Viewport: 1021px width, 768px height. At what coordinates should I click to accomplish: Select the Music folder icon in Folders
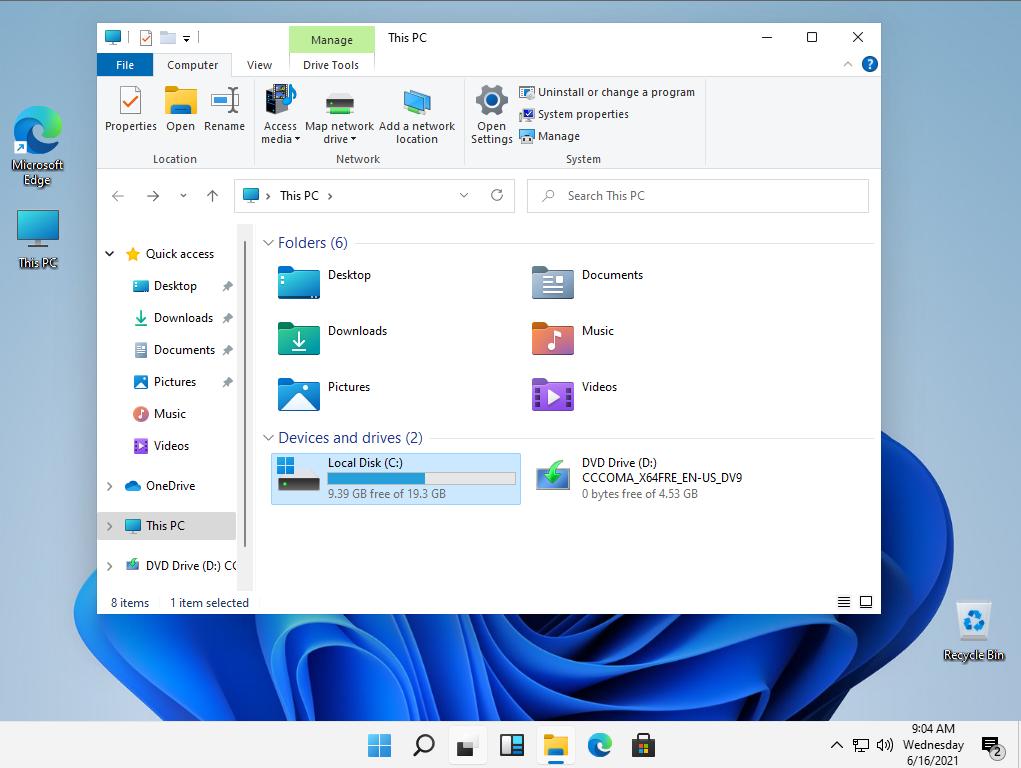click(x=553, y=339)
